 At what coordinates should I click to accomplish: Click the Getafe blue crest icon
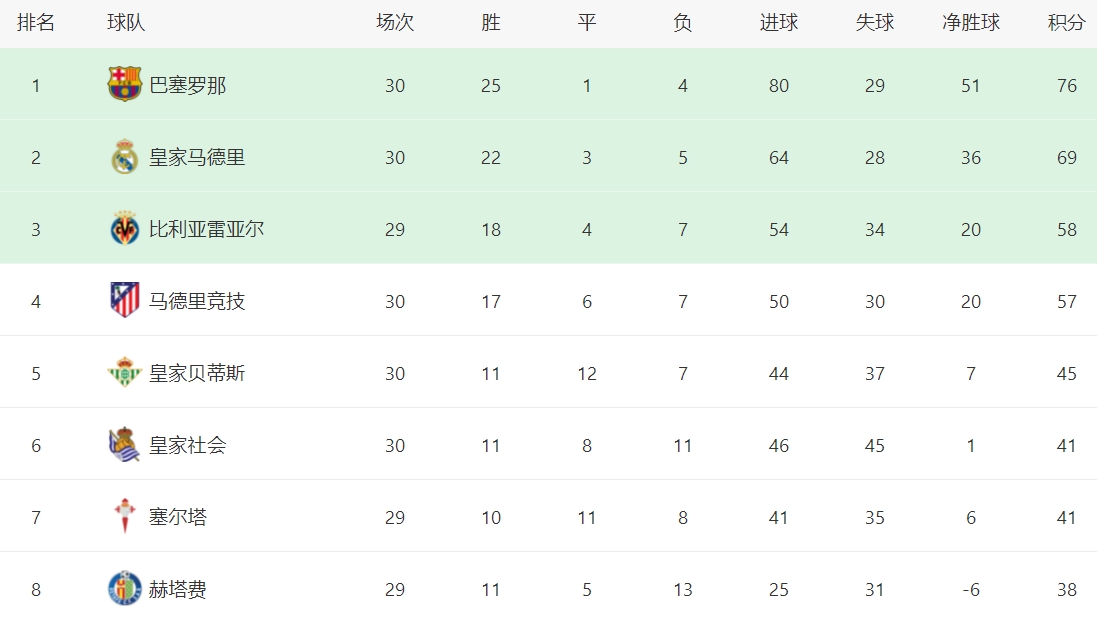125,589
